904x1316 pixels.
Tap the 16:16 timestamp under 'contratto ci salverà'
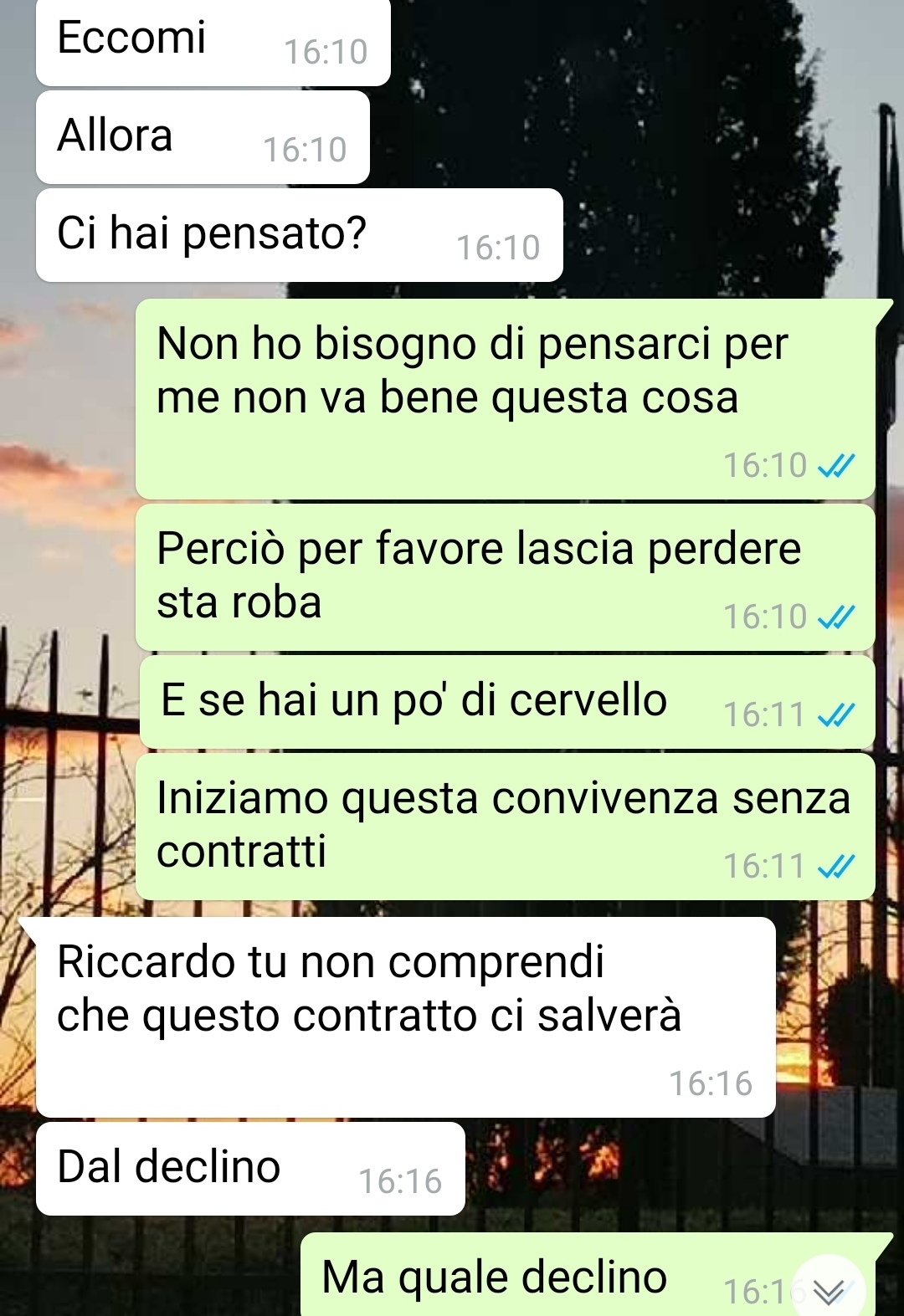click(711, 1084)
